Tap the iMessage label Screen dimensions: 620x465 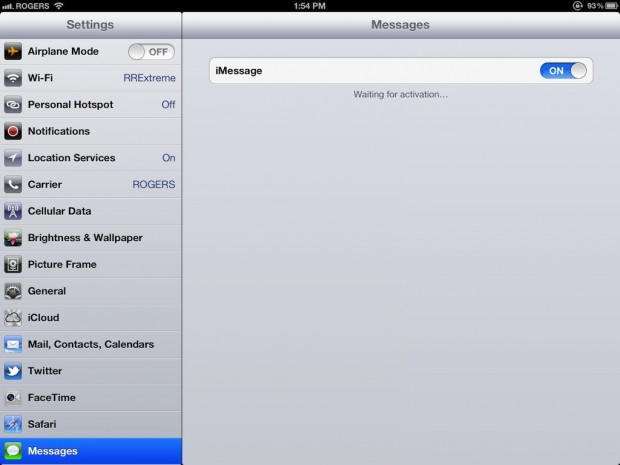[x=239, y=71]
